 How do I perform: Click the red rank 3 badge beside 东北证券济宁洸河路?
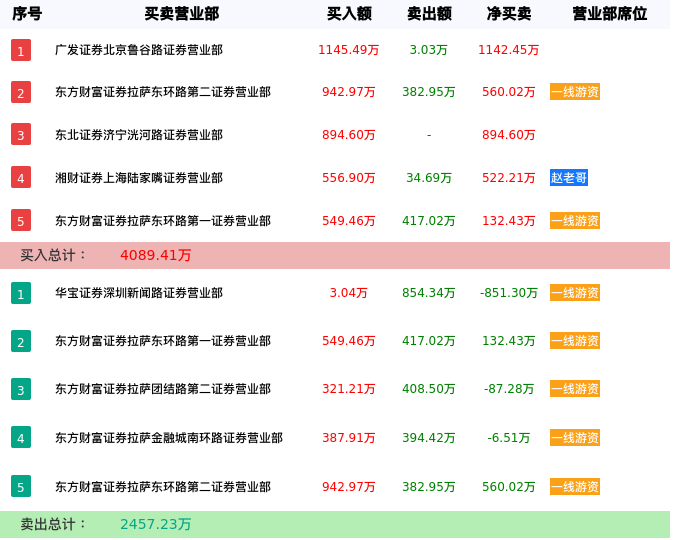click(21, 134)
